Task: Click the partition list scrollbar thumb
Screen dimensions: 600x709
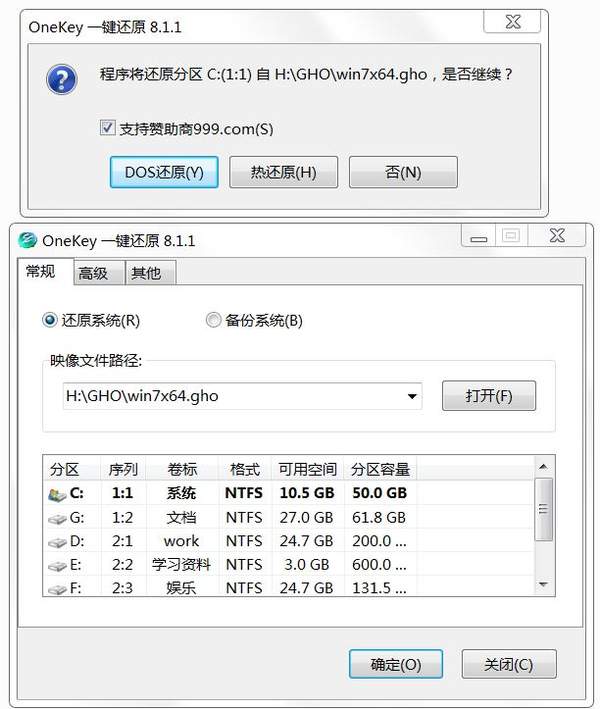Action: pos(543,509)
